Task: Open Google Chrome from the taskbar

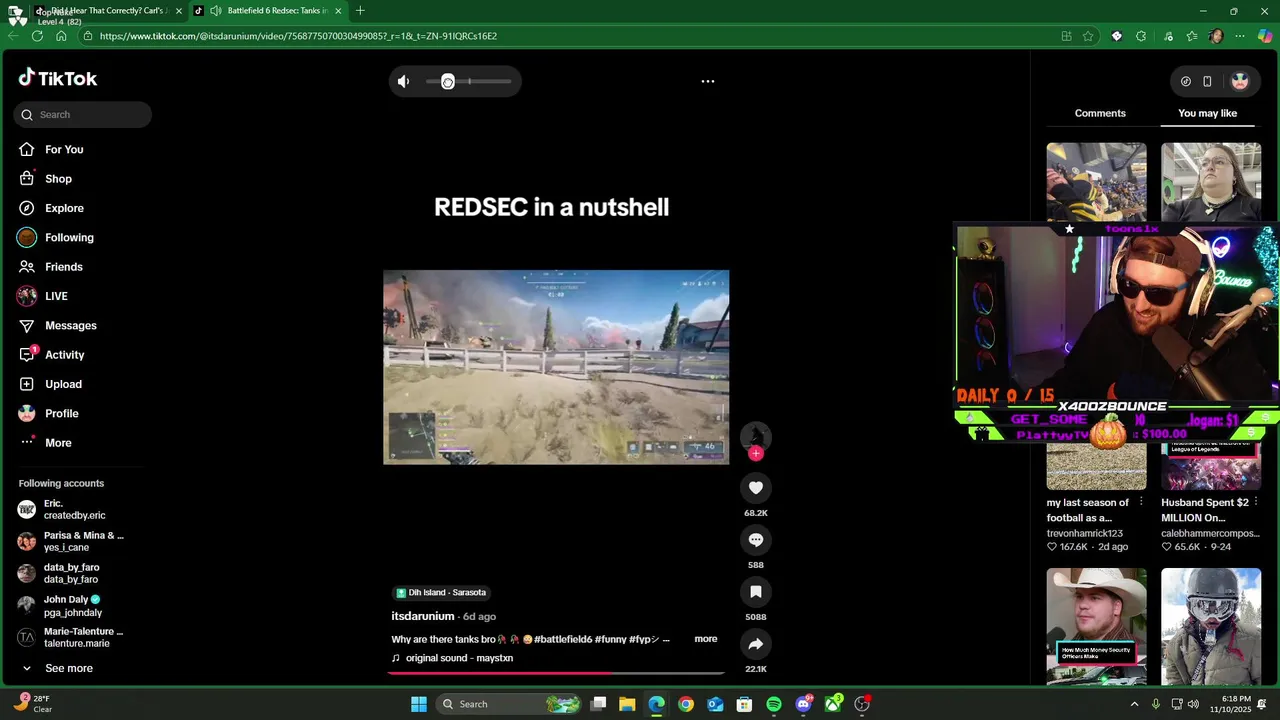Action: [x=686, y=704]
